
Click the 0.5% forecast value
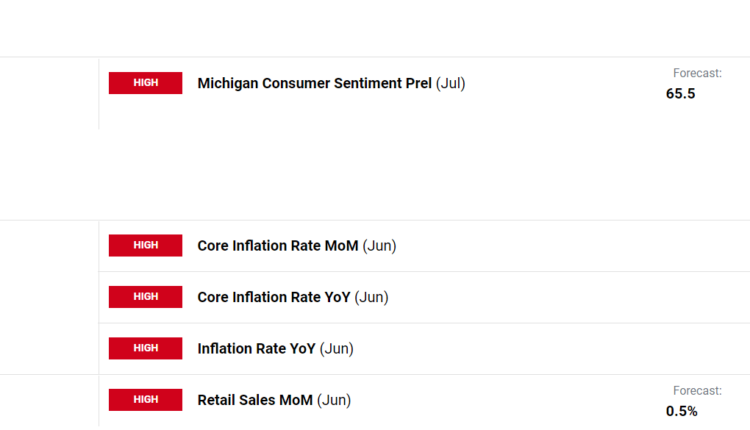point(681,411)
